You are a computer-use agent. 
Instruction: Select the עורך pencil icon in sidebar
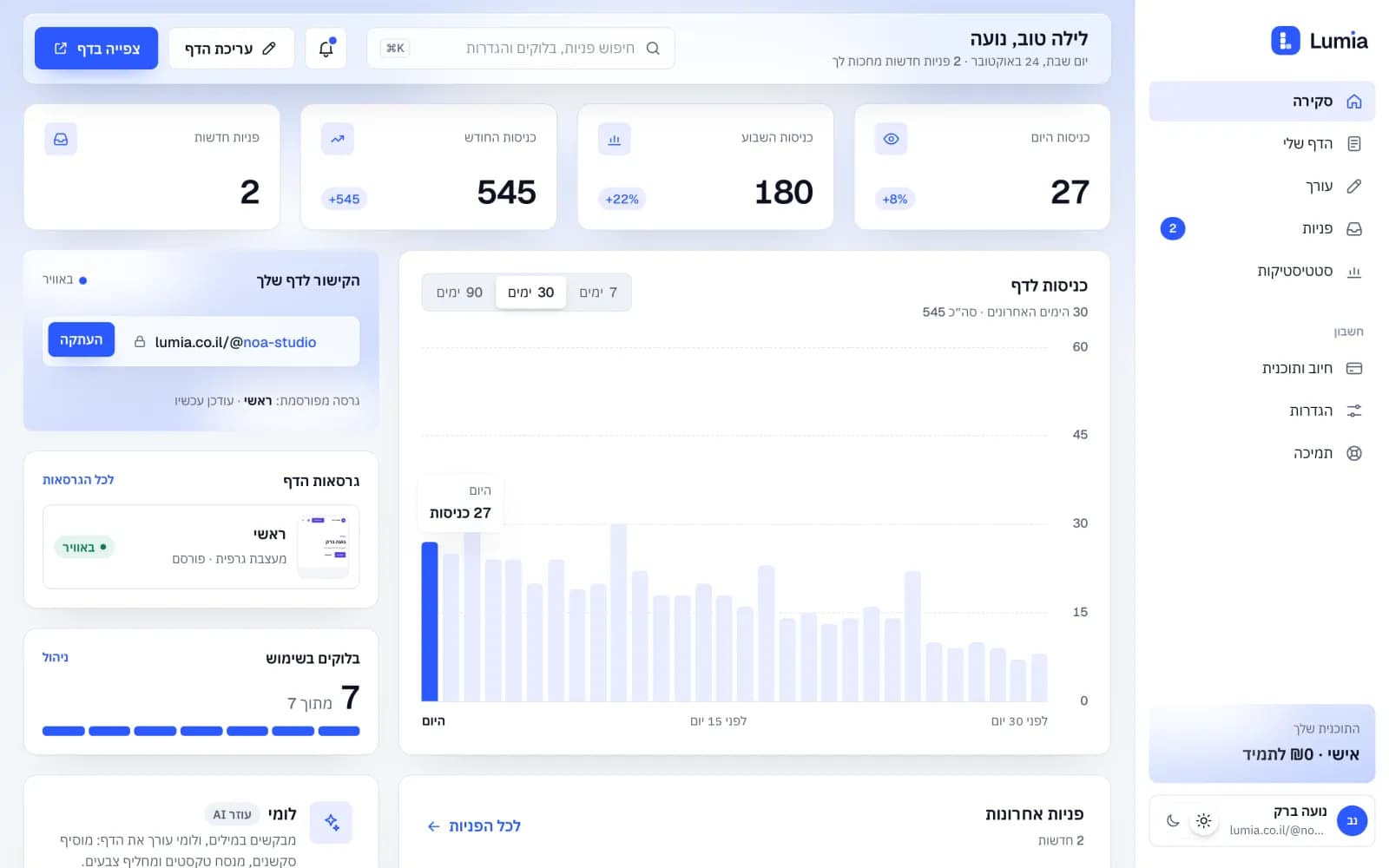(1353, 187)
